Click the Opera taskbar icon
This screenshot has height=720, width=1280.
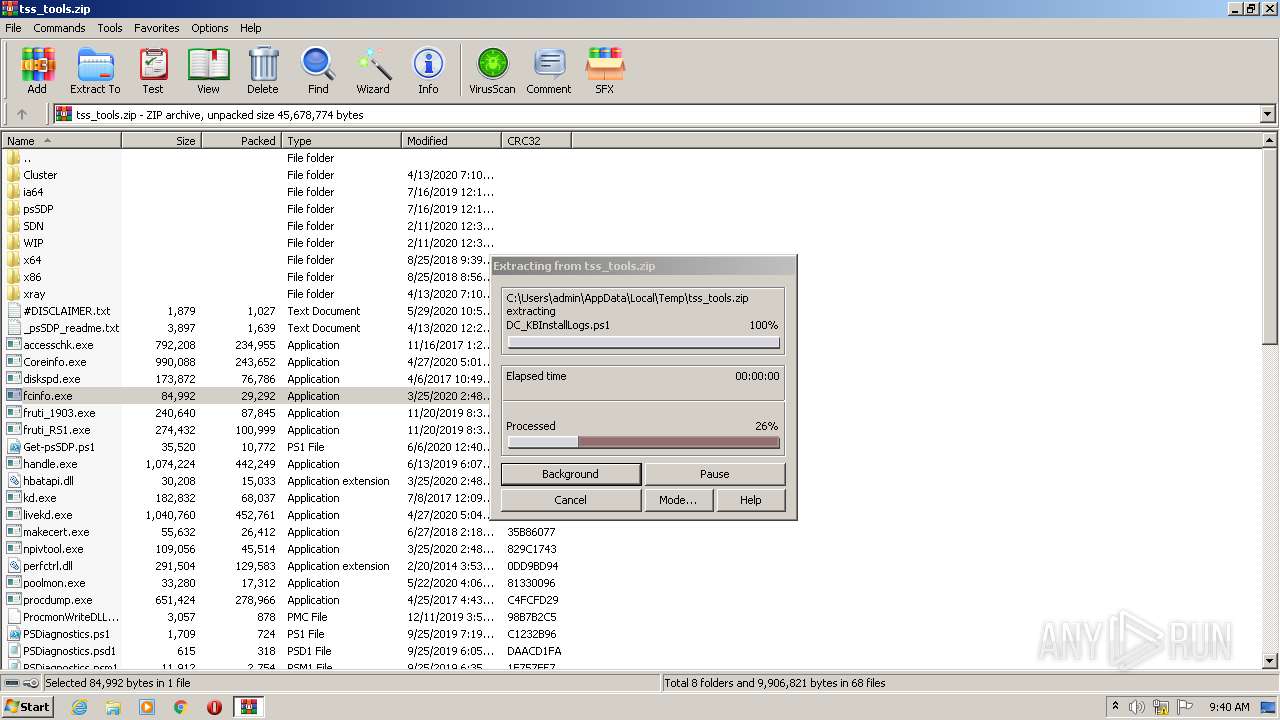pos(214,707)
